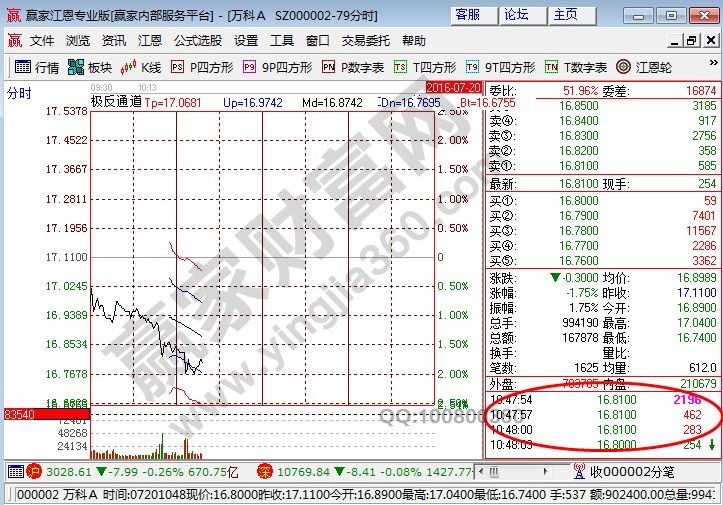Click the 分时 label on the chart

19,93
